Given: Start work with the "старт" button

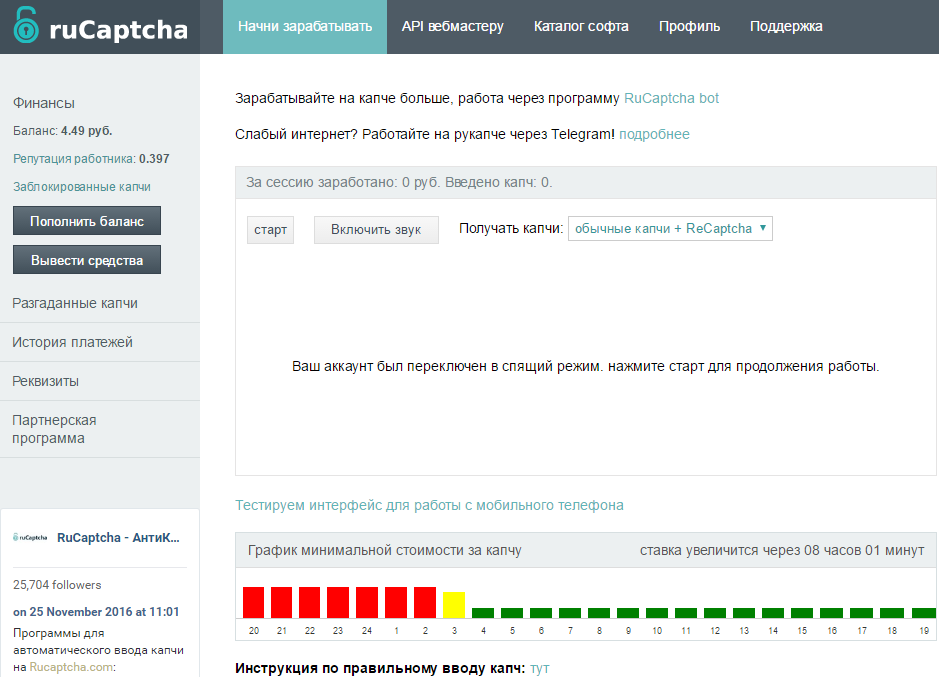Looking at the screenshot, I should pos(270,230).
